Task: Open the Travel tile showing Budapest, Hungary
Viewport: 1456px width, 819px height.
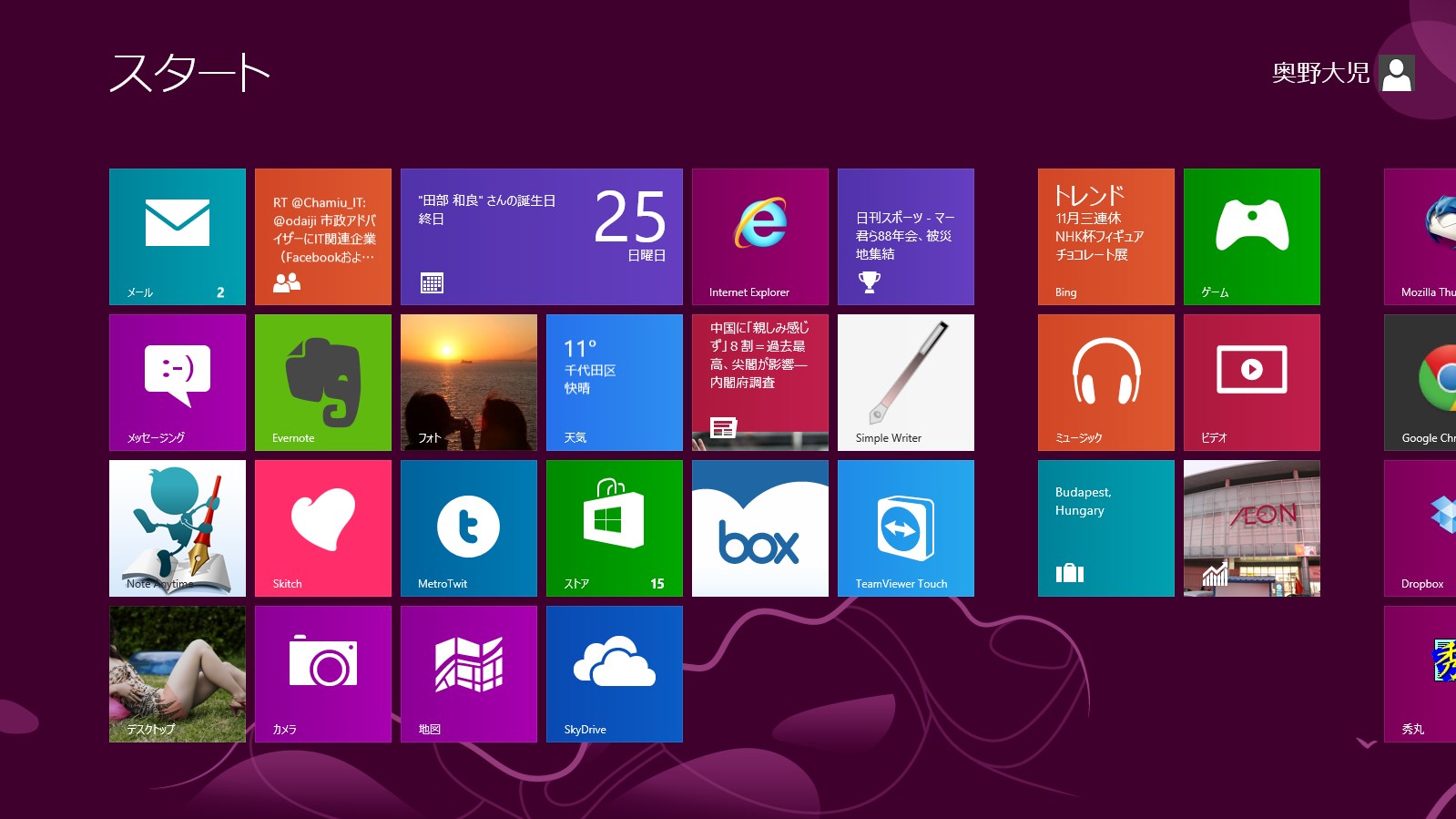Action: (x=1106, y=528)
